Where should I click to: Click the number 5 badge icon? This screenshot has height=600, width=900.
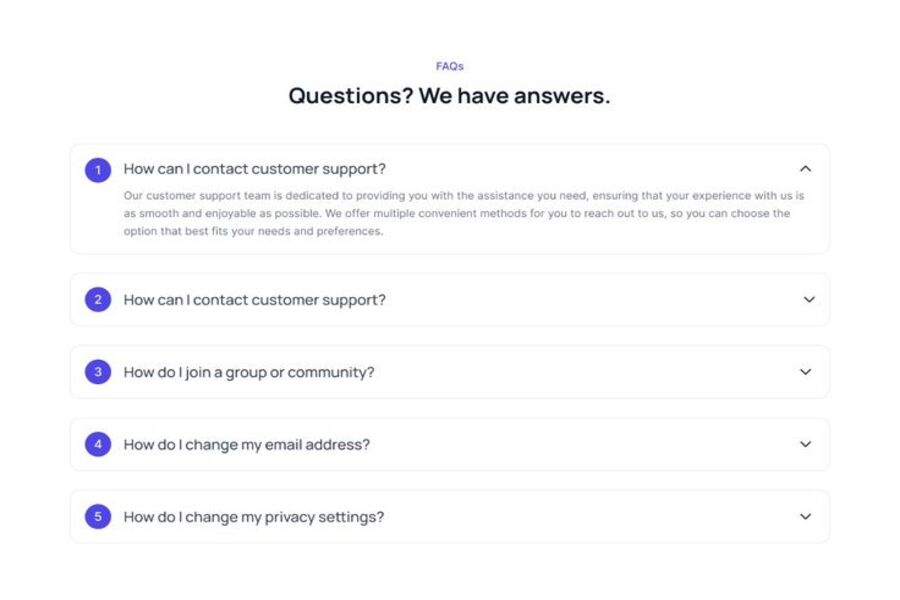point(98,517)
